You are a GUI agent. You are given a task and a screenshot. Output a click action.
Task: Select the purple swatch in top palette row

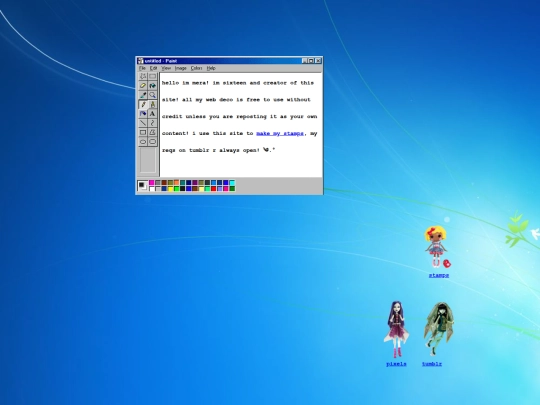tap(195, 183)
